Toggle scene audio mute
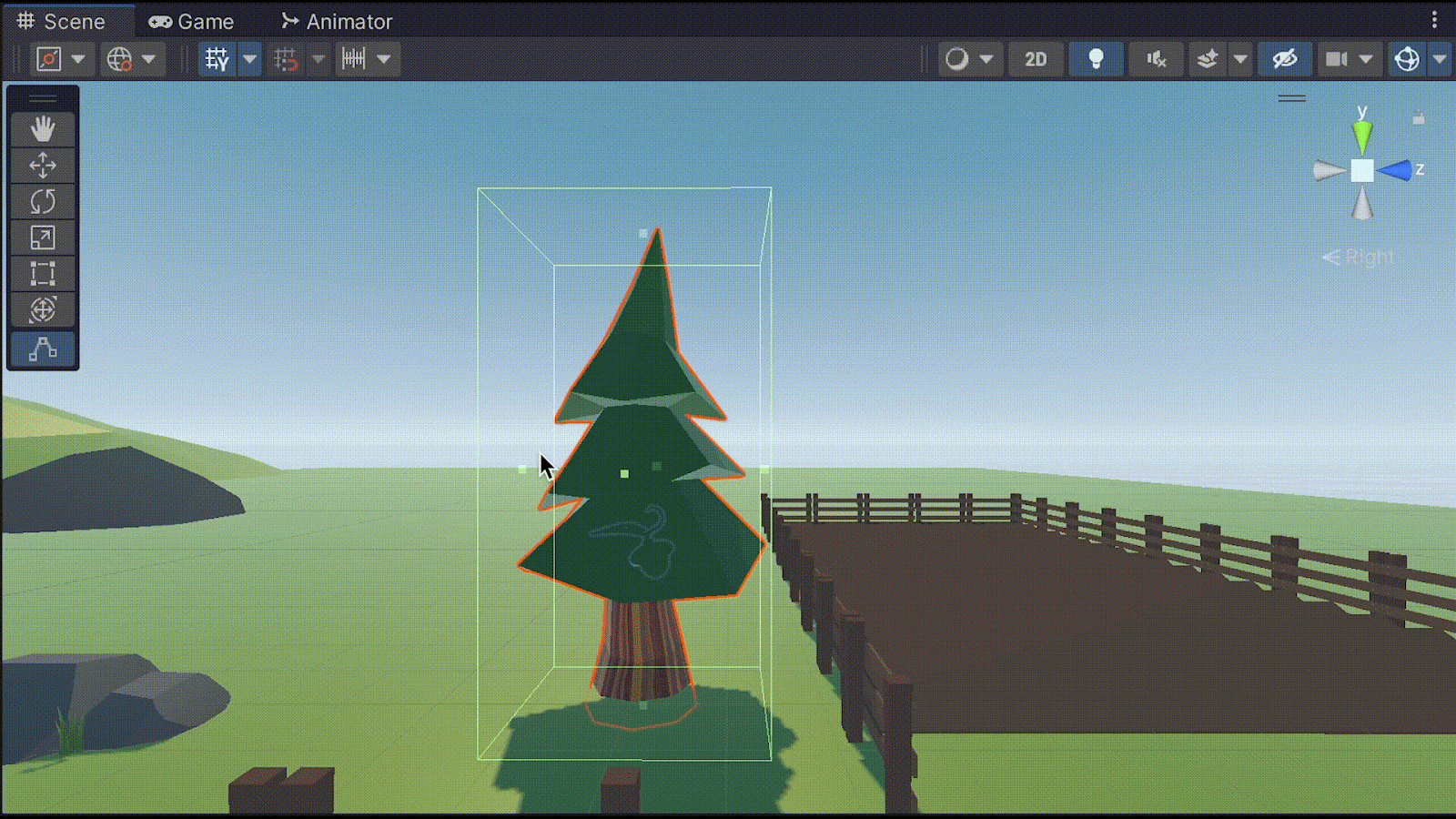This screenshot has height=819, width=1456. (1156, 59)
